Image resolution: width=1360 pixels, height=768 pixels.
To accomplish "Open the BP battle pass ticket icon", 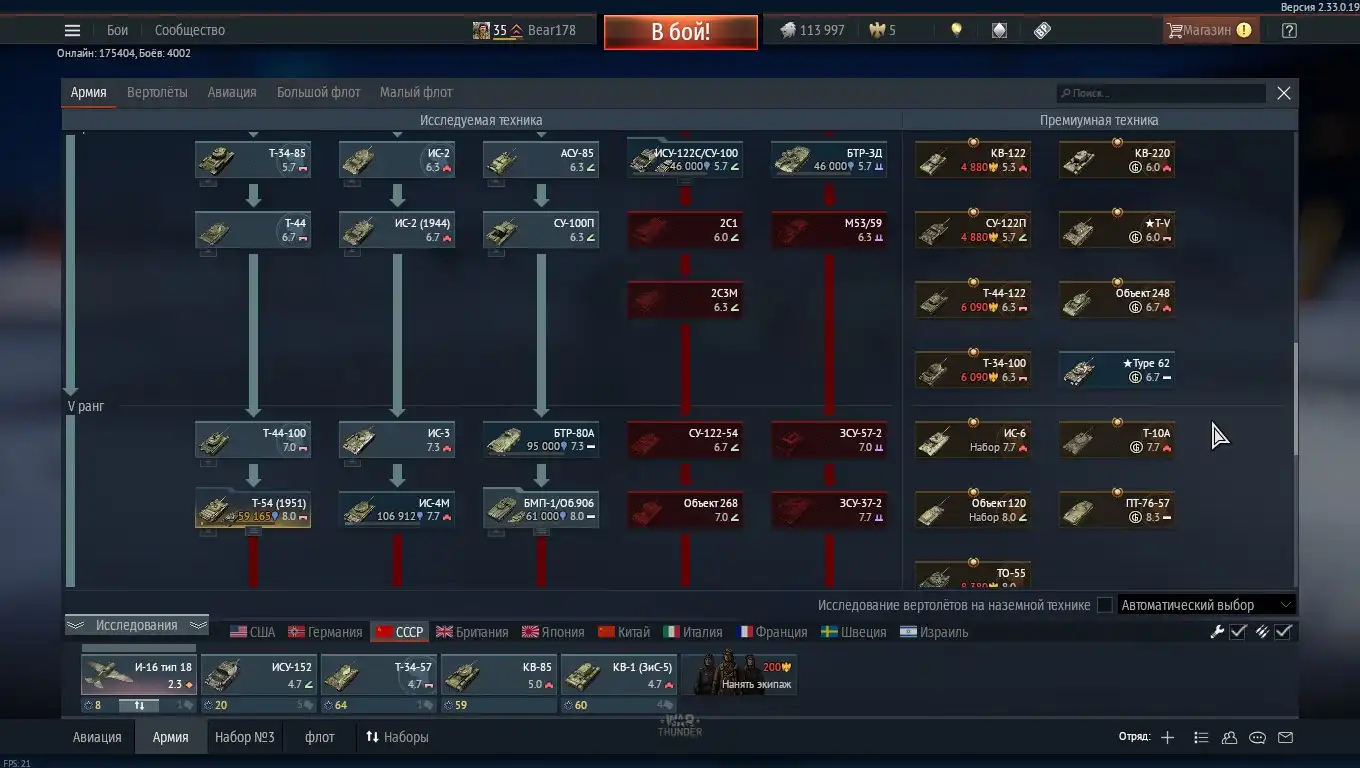I will click(1042, 30).
